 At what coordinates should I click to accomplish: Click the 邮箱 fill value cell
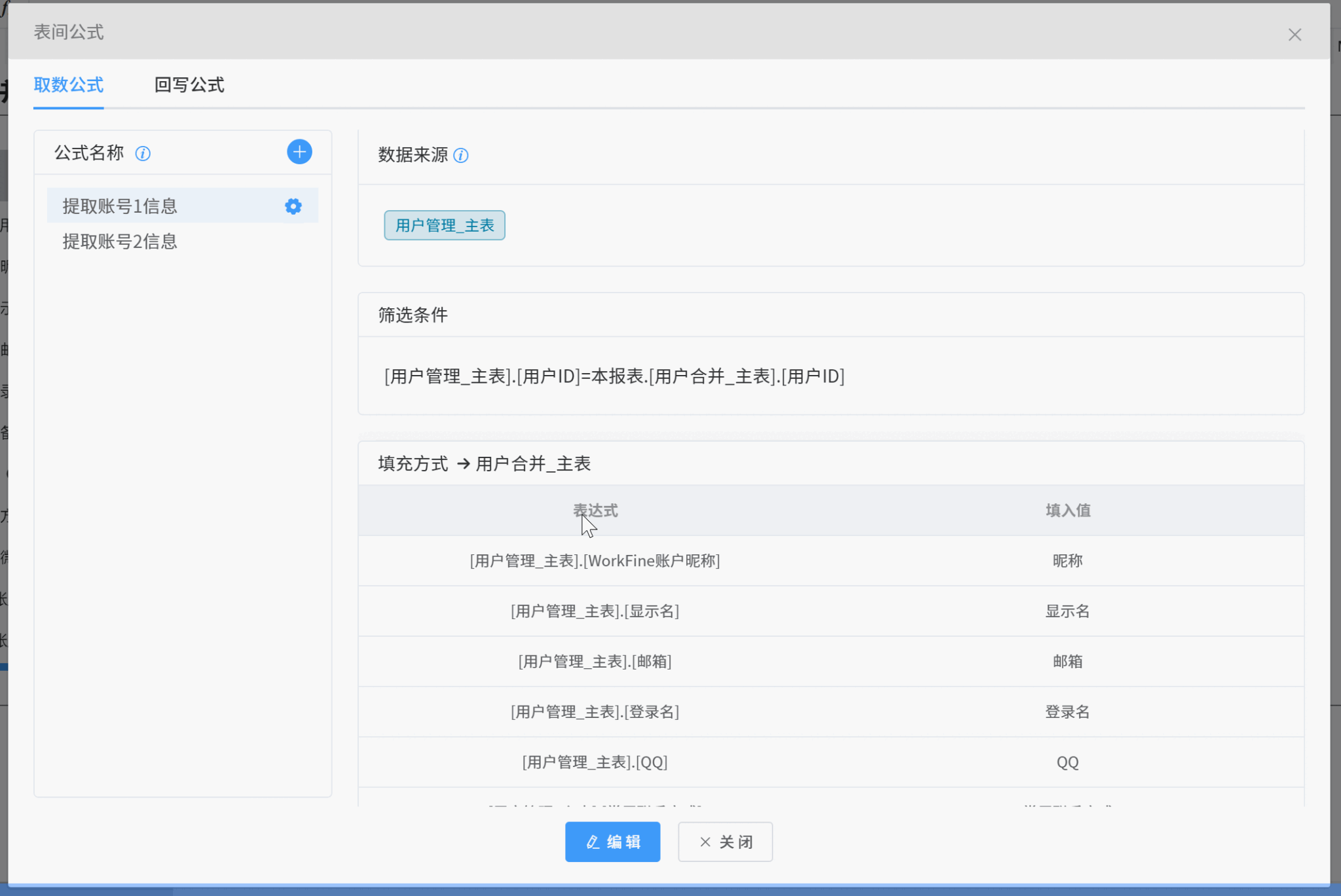(1068, 662)
